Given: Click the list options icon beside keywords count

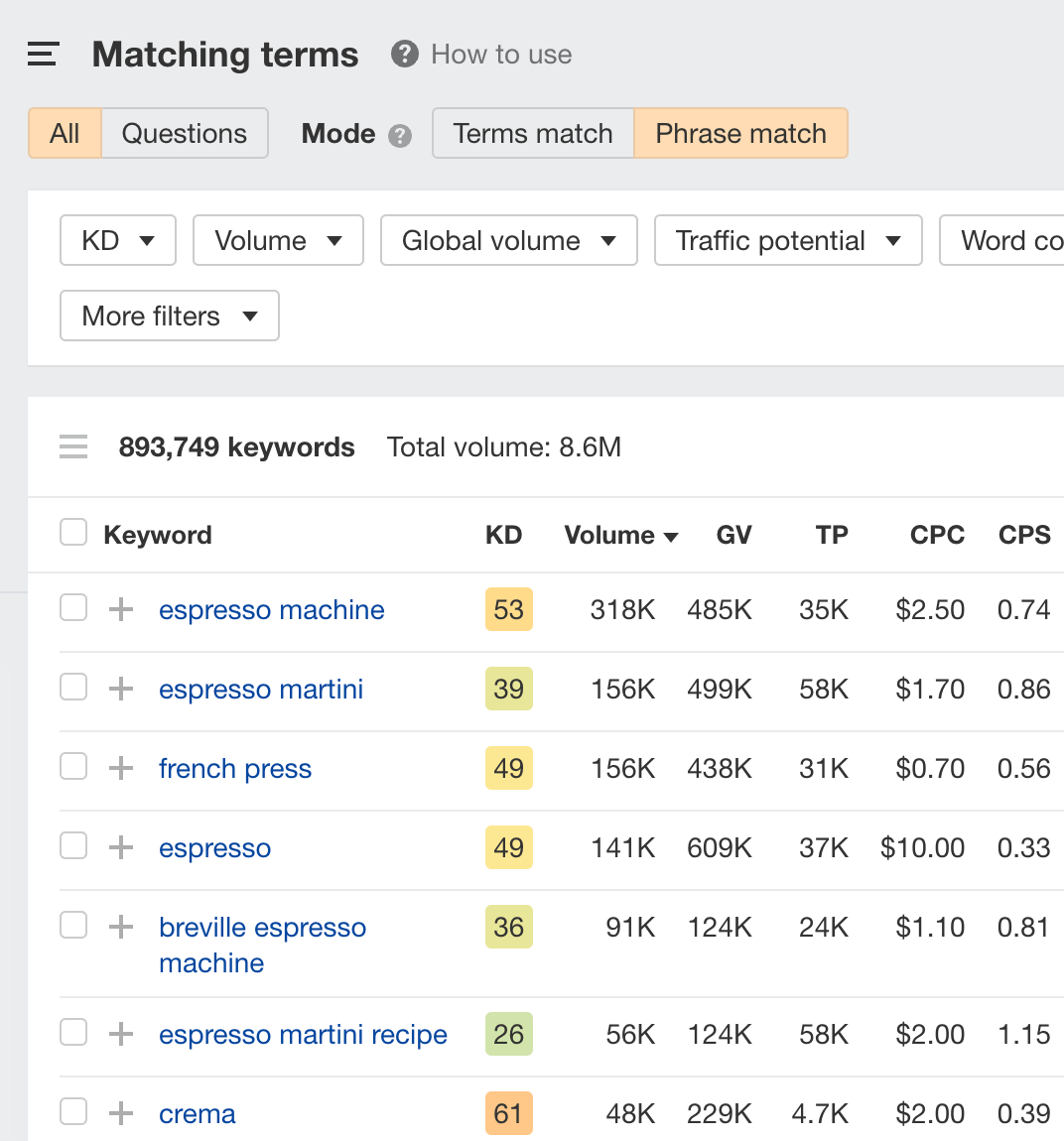Looking at the screenshot, I should click(x=73, y=447).
